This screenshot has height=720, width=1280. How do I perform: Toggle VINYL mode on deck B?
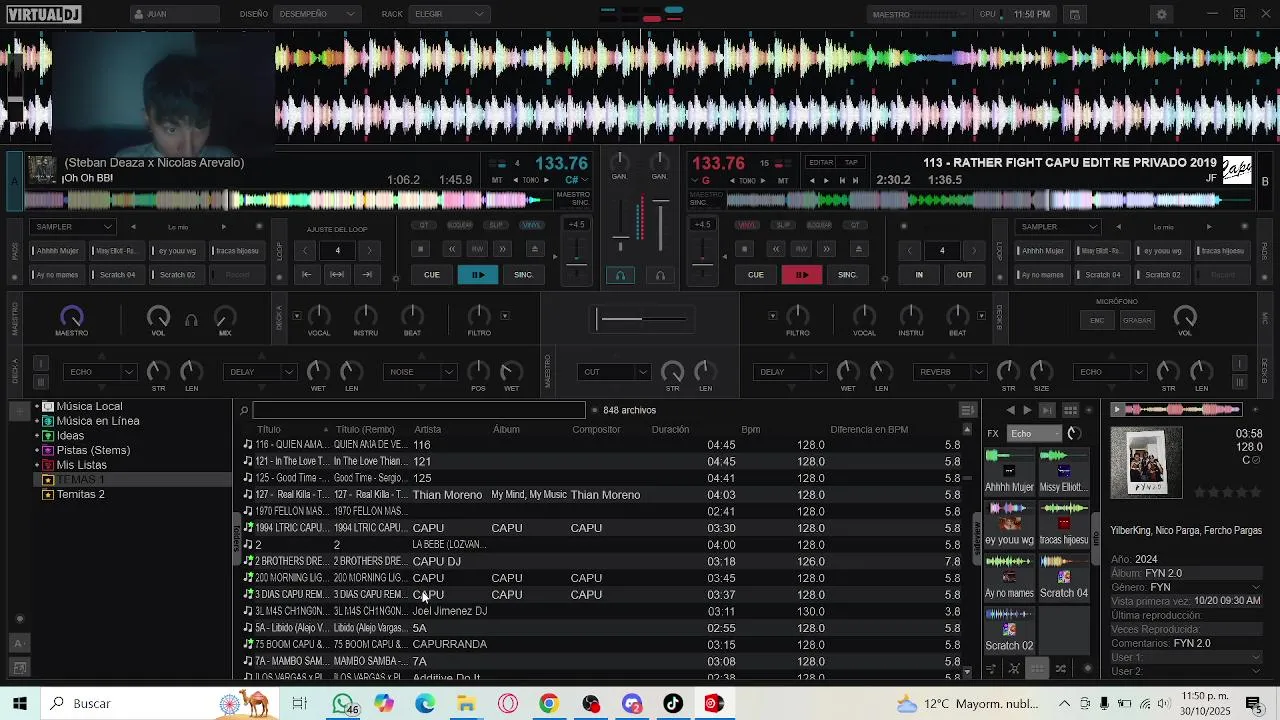coord(747,226)
